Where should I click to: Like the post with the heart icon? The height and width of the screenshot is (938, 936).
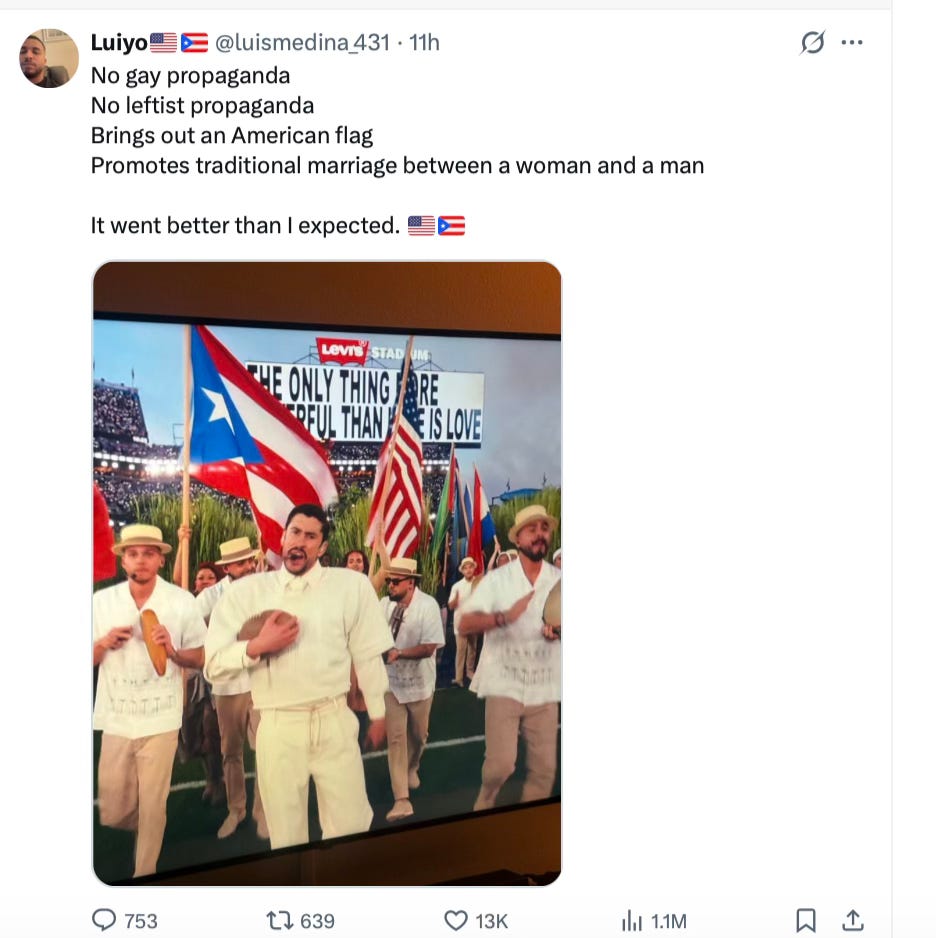coord(456,920)
